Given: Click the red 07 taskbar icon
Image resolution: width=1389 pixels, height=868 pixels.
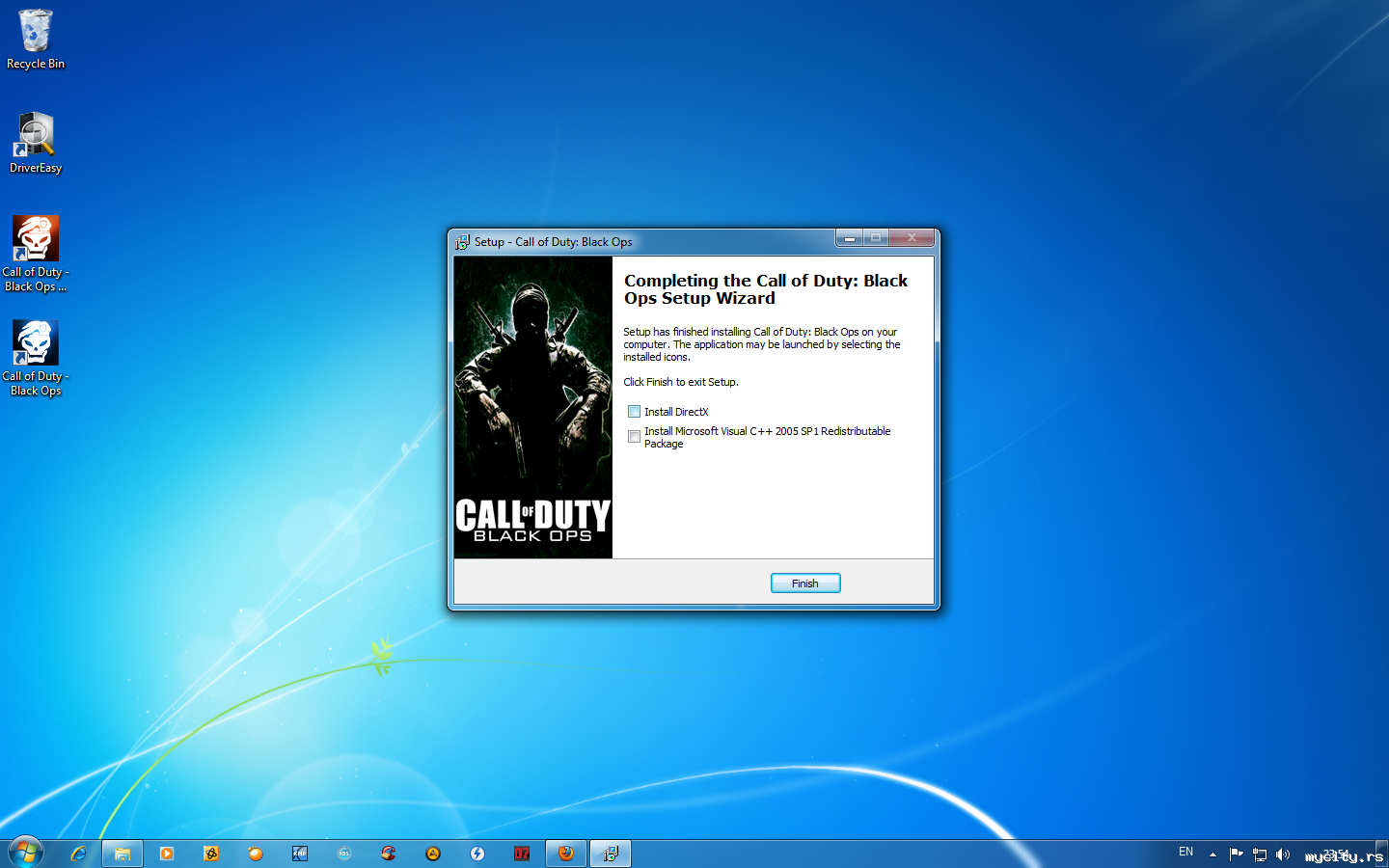Looking at the screenshot, I should pyautogui.click(x=522, y=854).
